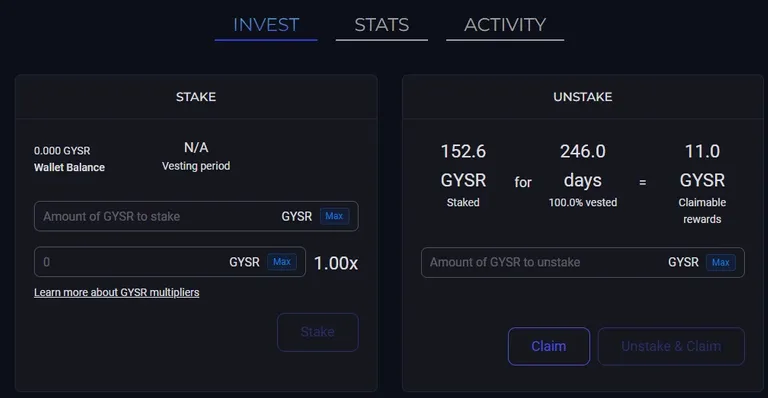Click the Stake button
This screenshot has width=768, height=398.
[x=318, y=332]
